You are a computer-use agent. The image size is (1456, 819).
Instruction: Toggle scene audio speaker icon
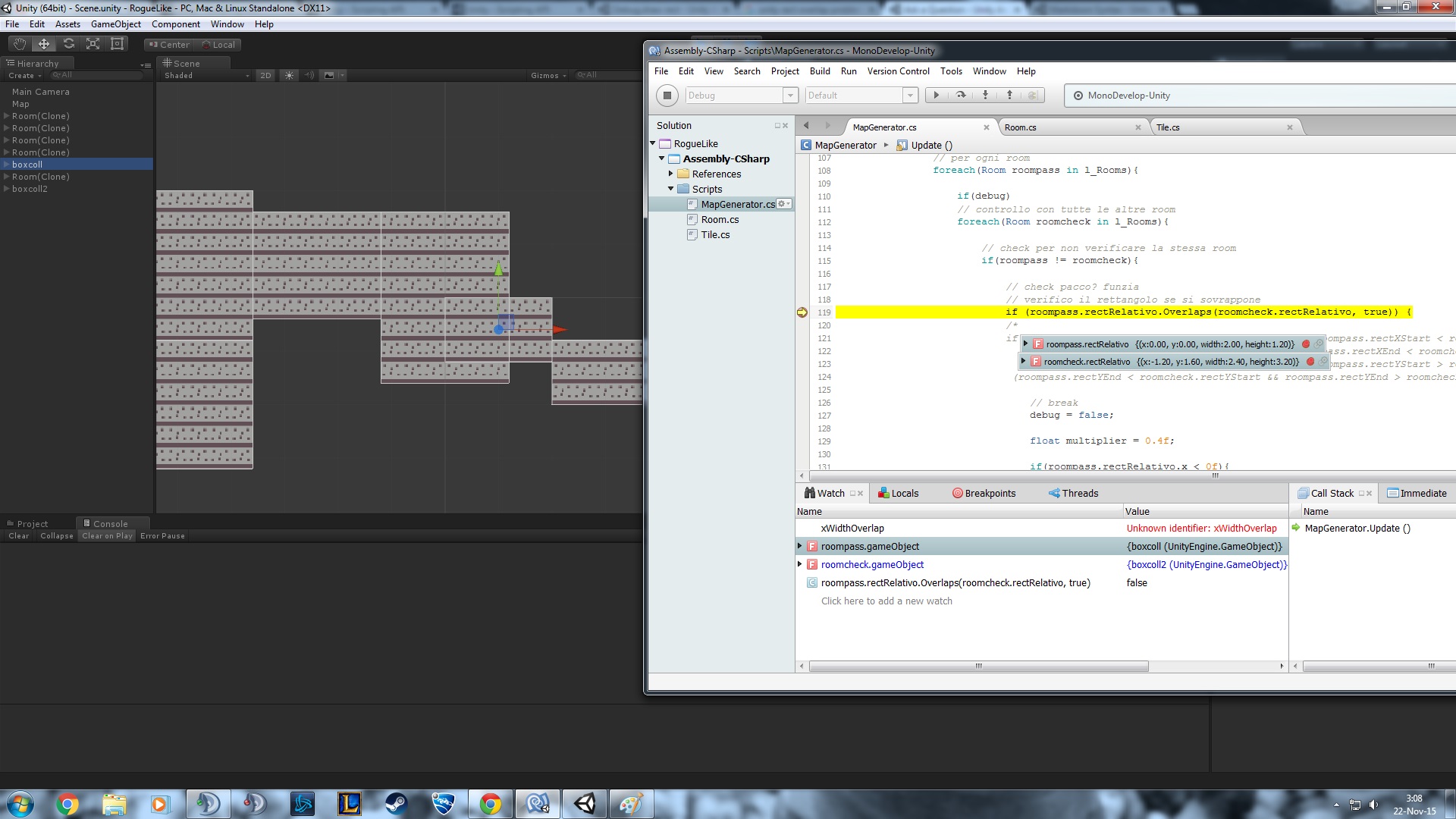[309, 75]
